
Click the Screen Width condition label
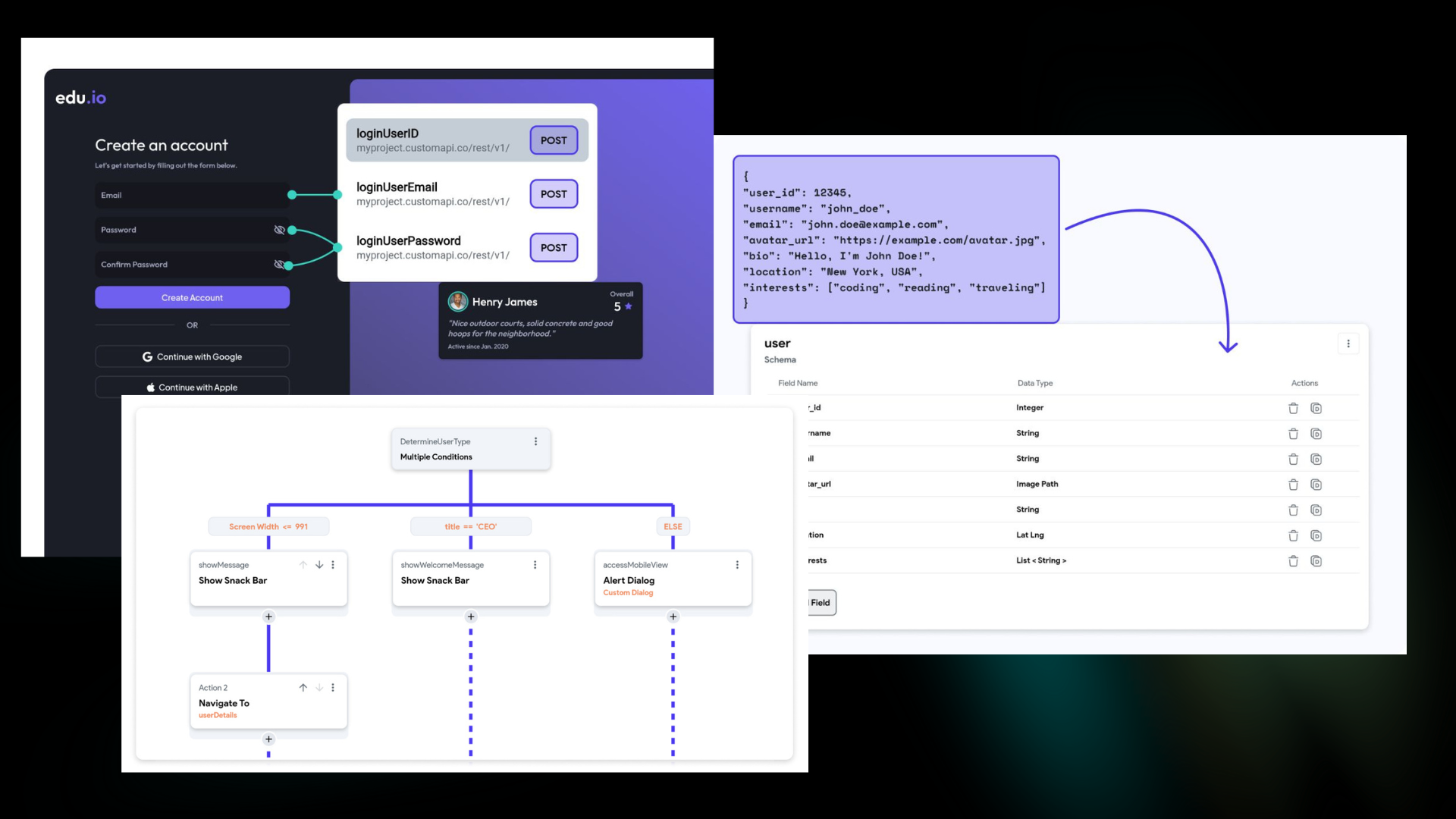coord(268,526)
